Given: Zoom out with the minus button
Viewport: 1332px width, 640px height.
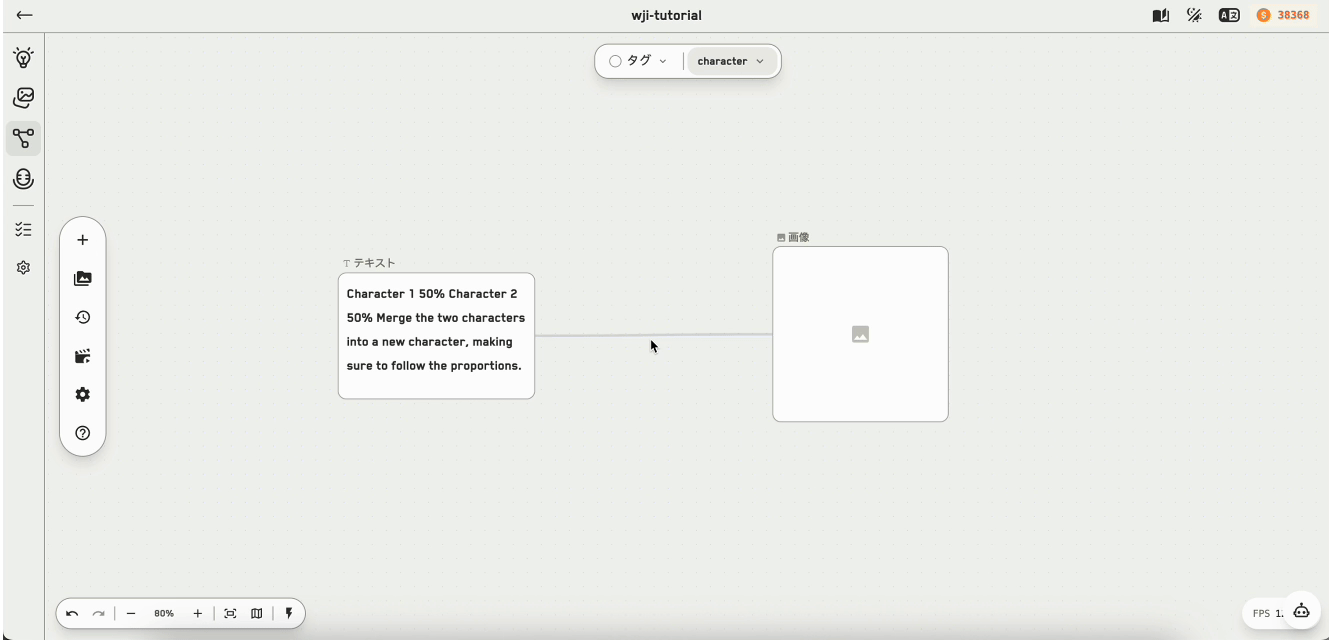Looking at the screenshot, I should pos(131,614).
